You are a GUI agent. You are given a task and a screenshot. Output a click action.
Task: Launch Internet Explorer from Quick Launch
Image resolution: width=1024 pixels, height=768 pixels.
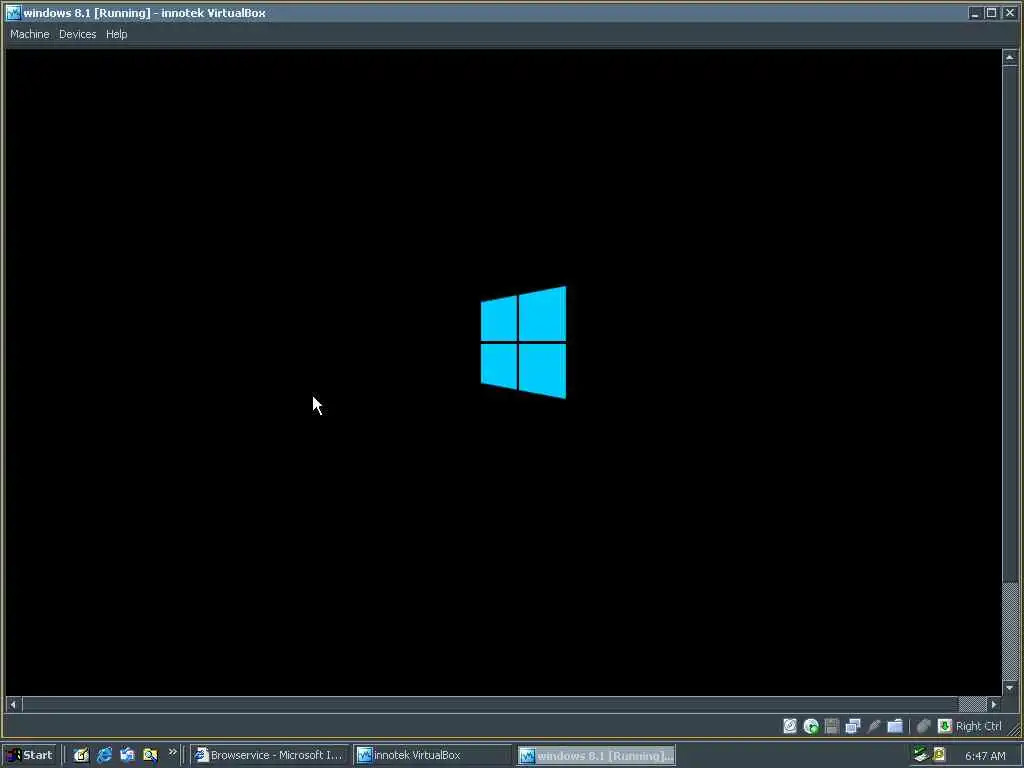point(104,756)
